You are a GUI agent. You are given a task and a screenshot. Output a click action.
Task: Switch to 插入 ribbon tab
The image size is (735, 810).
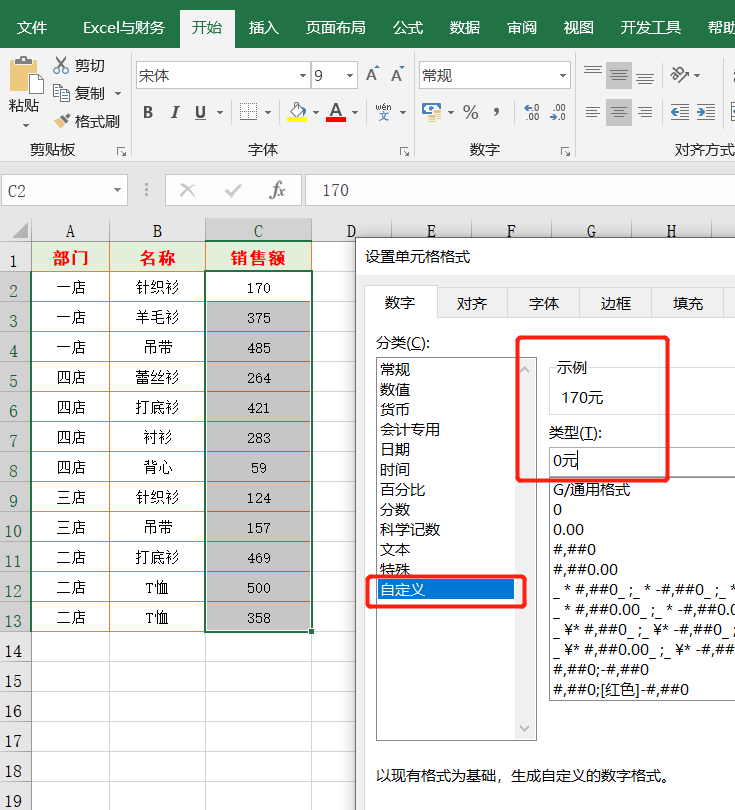tap(263, 27)
